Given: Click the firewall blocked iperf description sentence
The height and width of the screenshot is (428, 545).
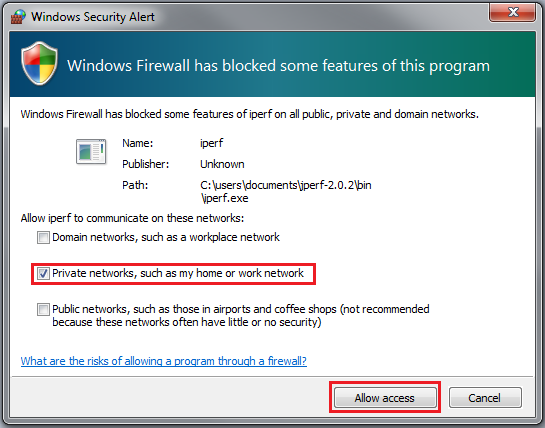Looking at the screenshot, I should [250, 114].
